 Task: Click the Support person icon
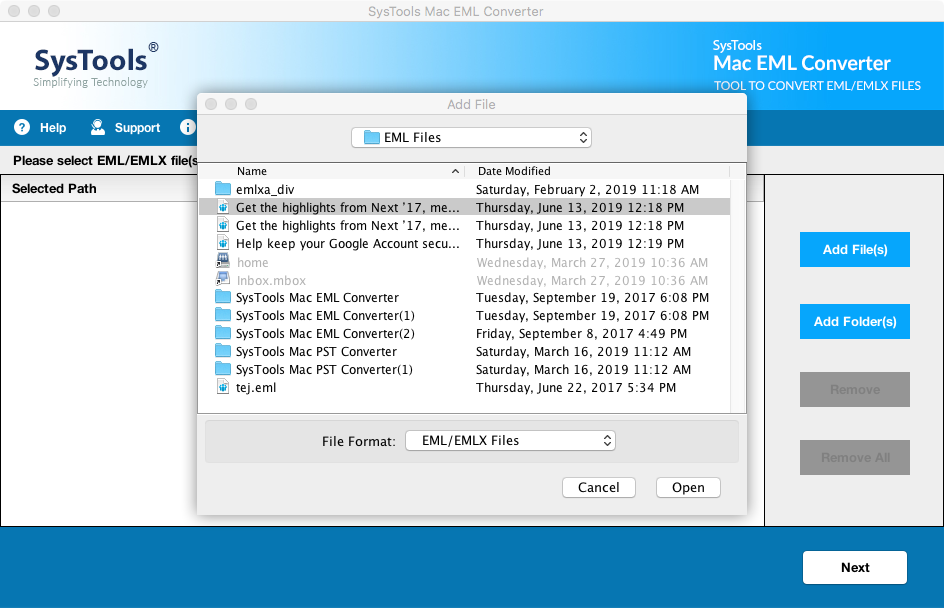click(x=98, y=127)
